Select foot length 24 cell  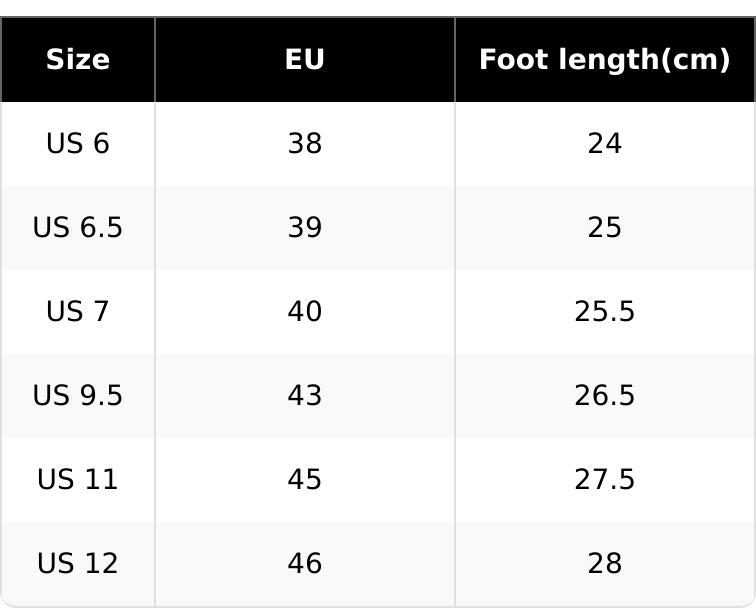tap(604, 144)
